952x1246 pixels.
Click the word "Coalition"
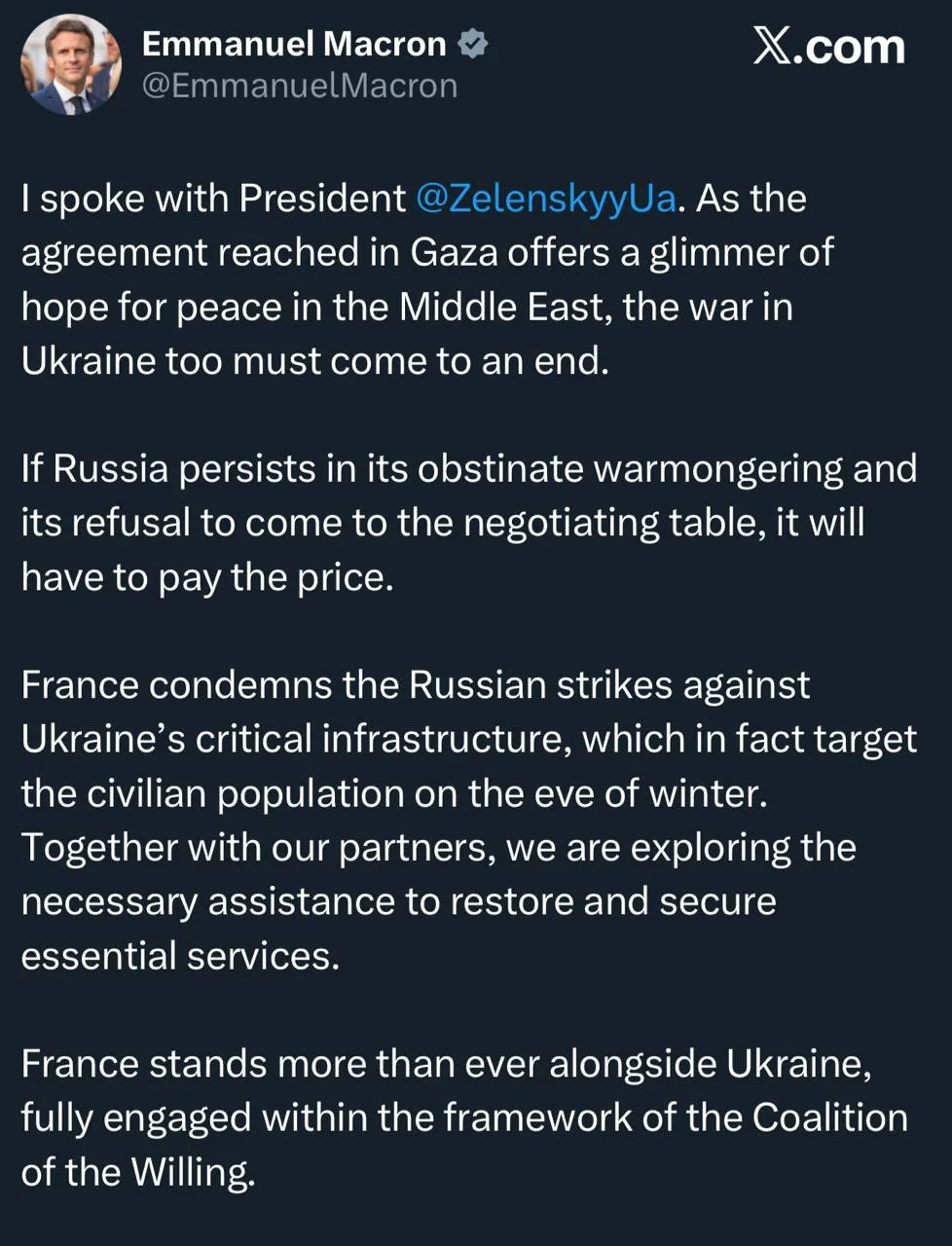829,1118
